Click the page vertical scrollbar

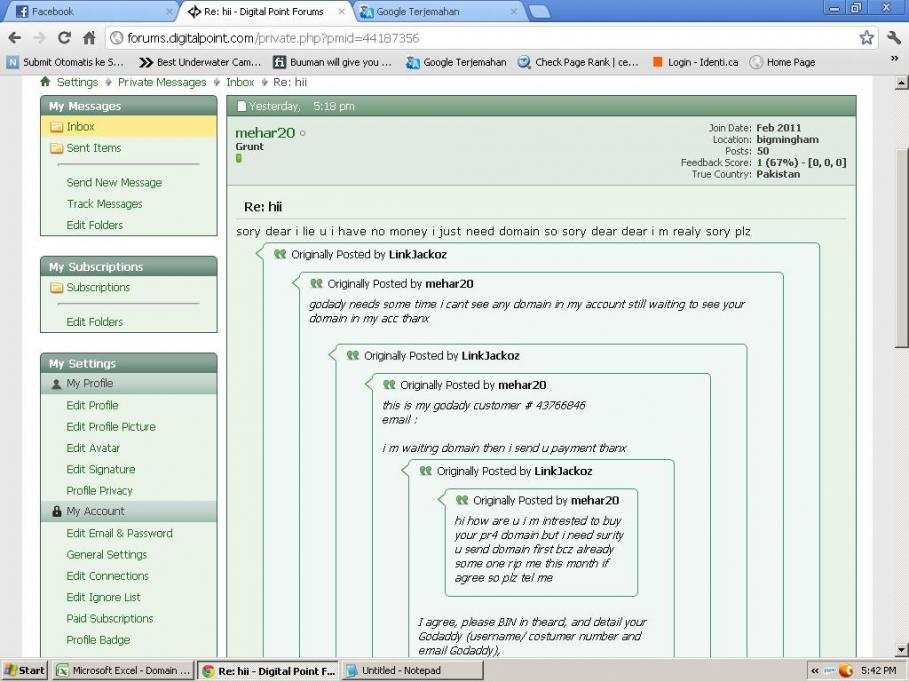[902, 250]
